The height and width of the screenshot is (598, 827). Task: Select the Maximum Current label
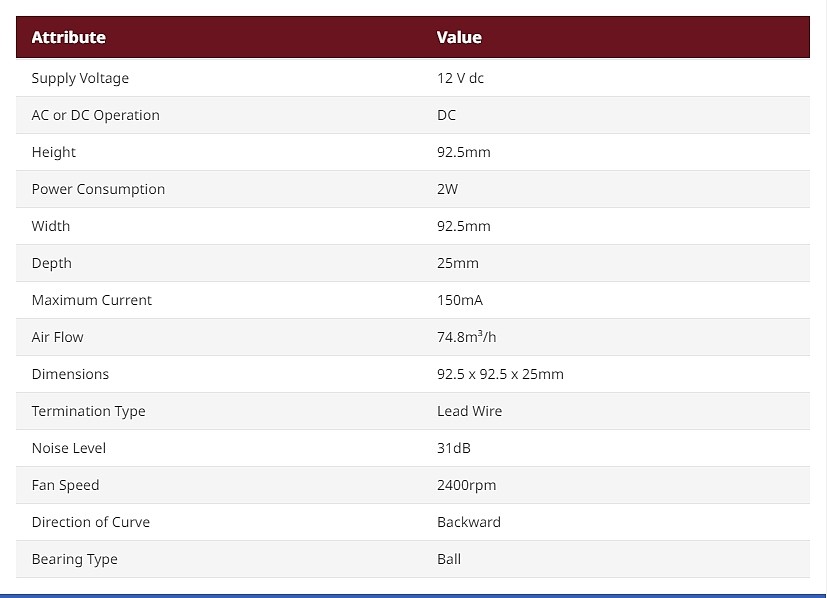coord(92,300)
